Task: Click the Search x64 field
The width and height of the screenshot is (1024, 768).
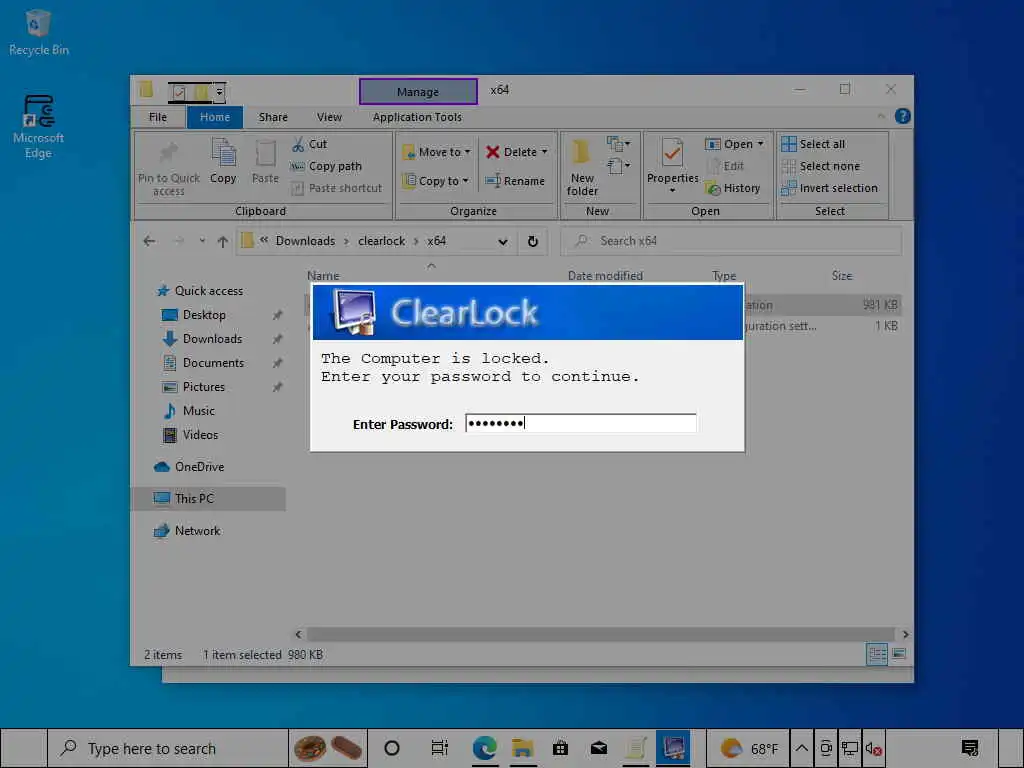Action: click(731, 241)
